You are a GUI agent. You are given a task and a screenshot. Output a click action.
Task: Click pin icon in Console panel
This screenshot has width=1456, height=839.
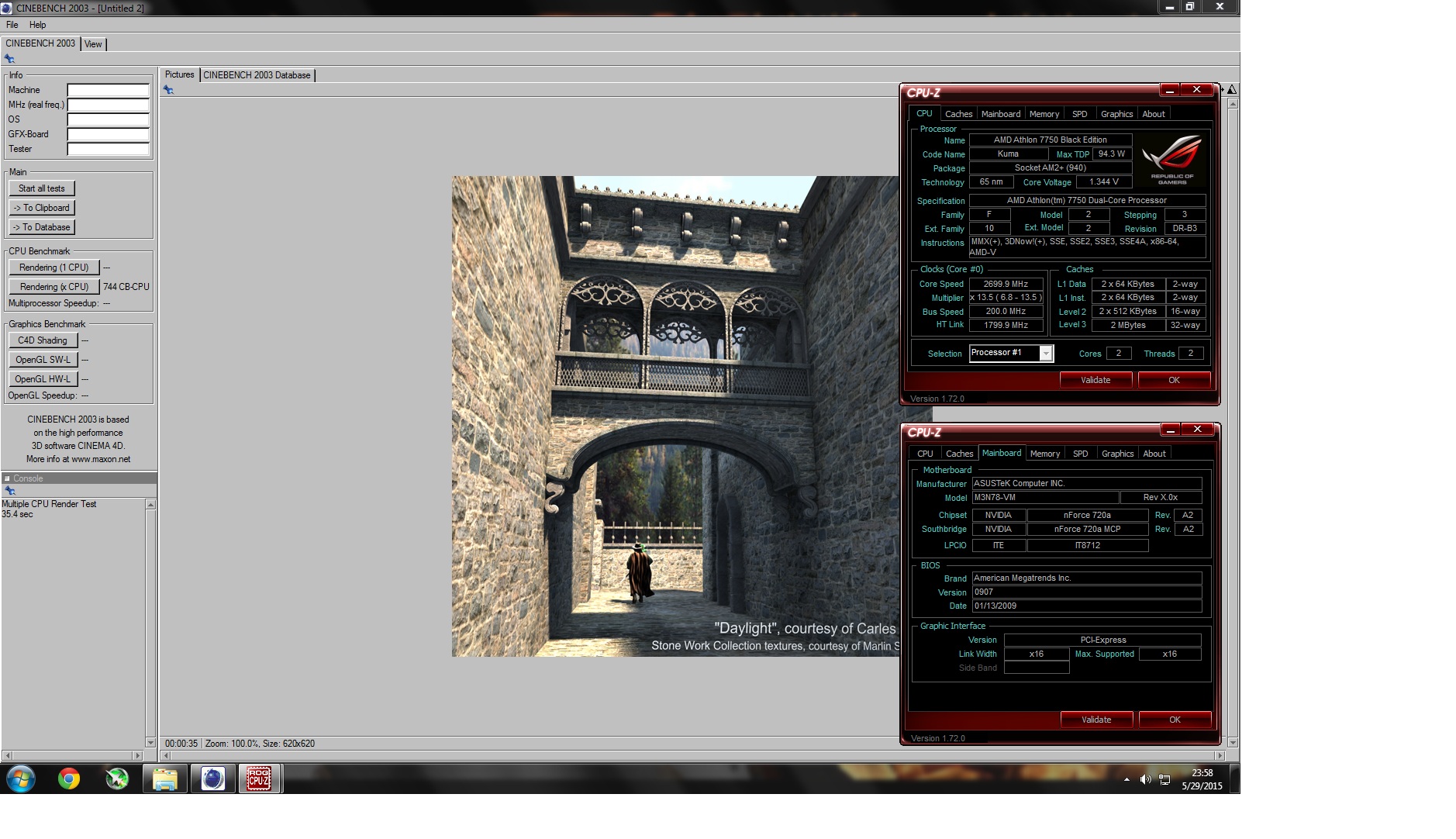[x=9, y=491]
